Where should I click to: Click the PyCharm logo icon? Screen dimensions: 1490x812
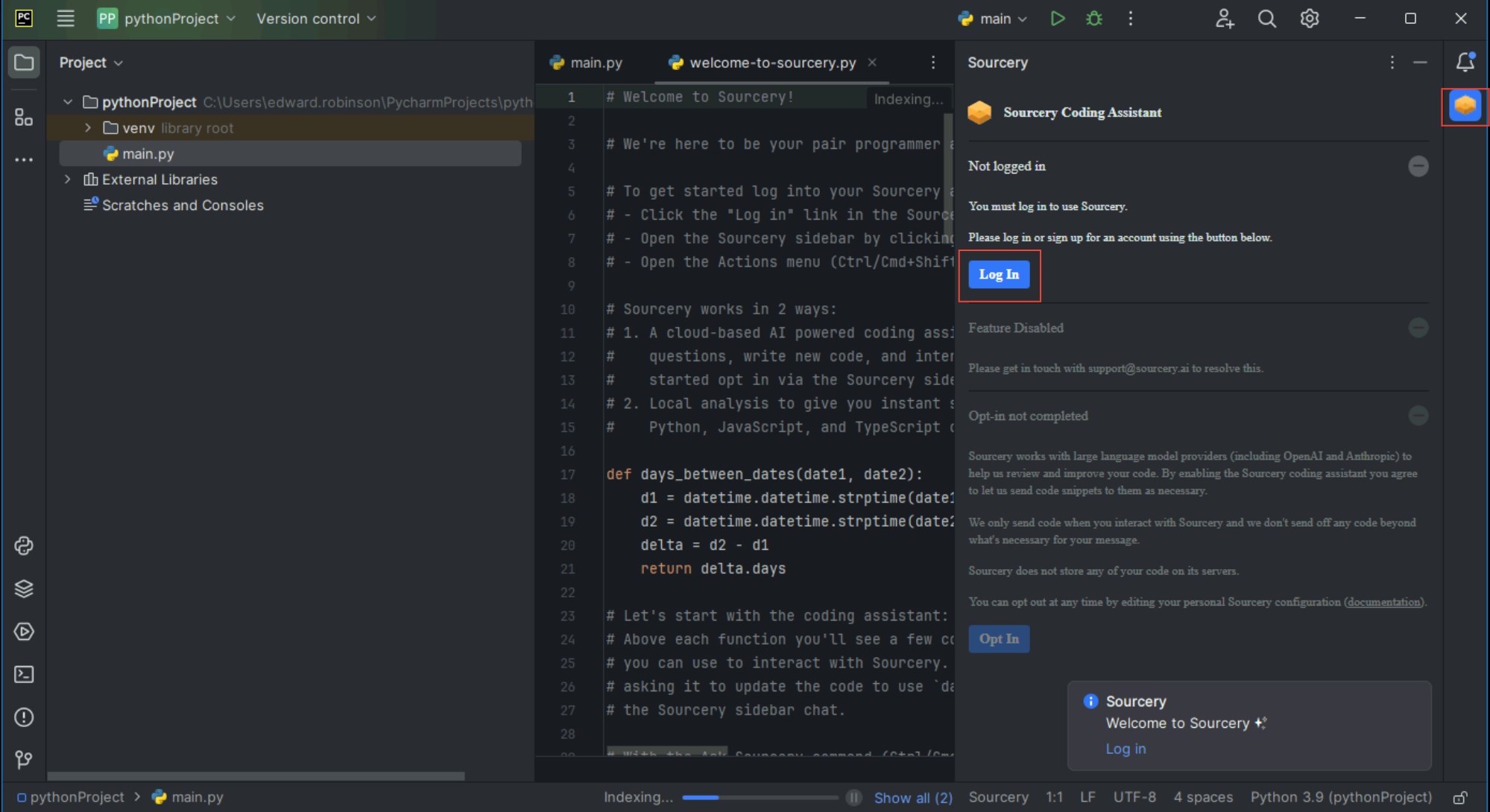(x=24, y=18)
